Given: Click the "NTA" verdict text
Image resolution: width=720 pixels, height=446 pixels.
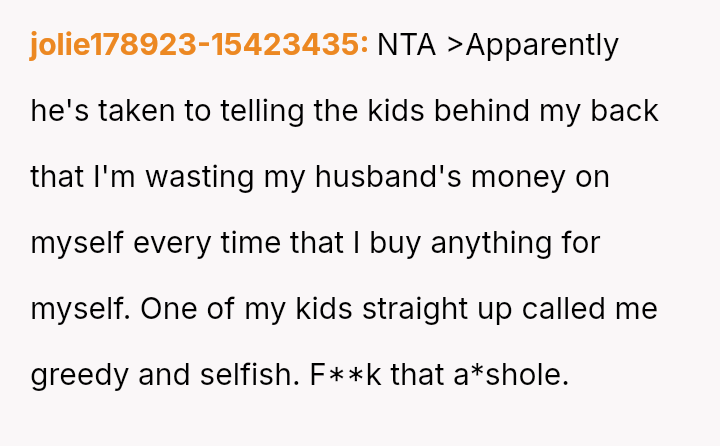Looking at the screenshot, I should click(408, 45).
